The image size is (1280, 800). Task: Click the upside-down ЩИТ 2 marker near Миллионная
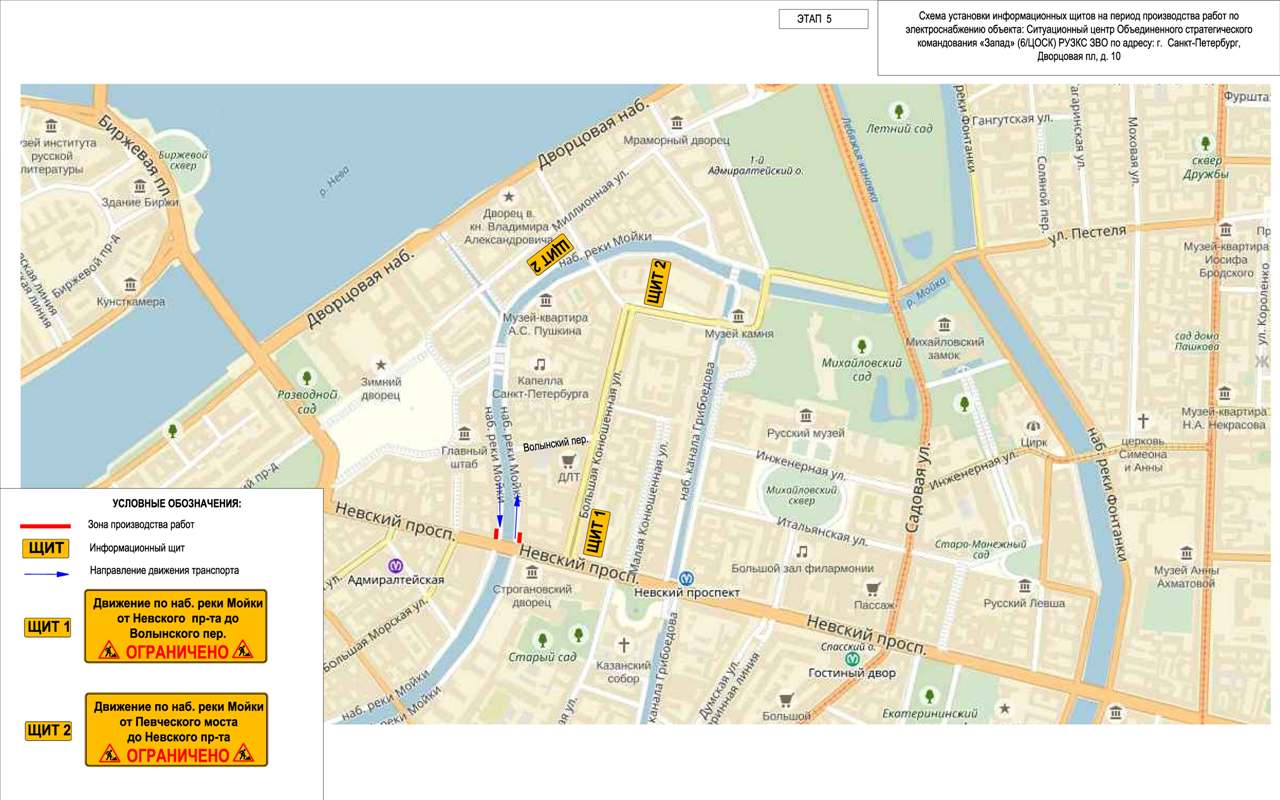[x=548, y=253]
